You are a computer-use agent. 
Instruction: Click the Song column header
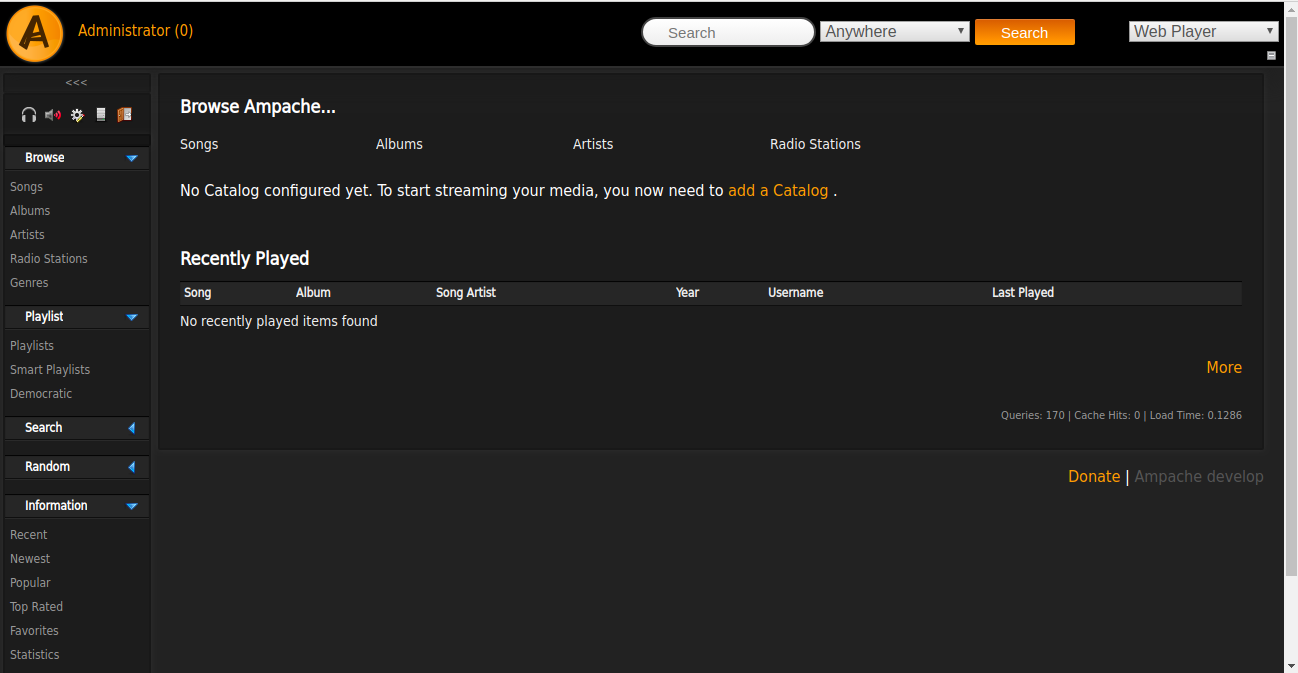tap(198, 293)
